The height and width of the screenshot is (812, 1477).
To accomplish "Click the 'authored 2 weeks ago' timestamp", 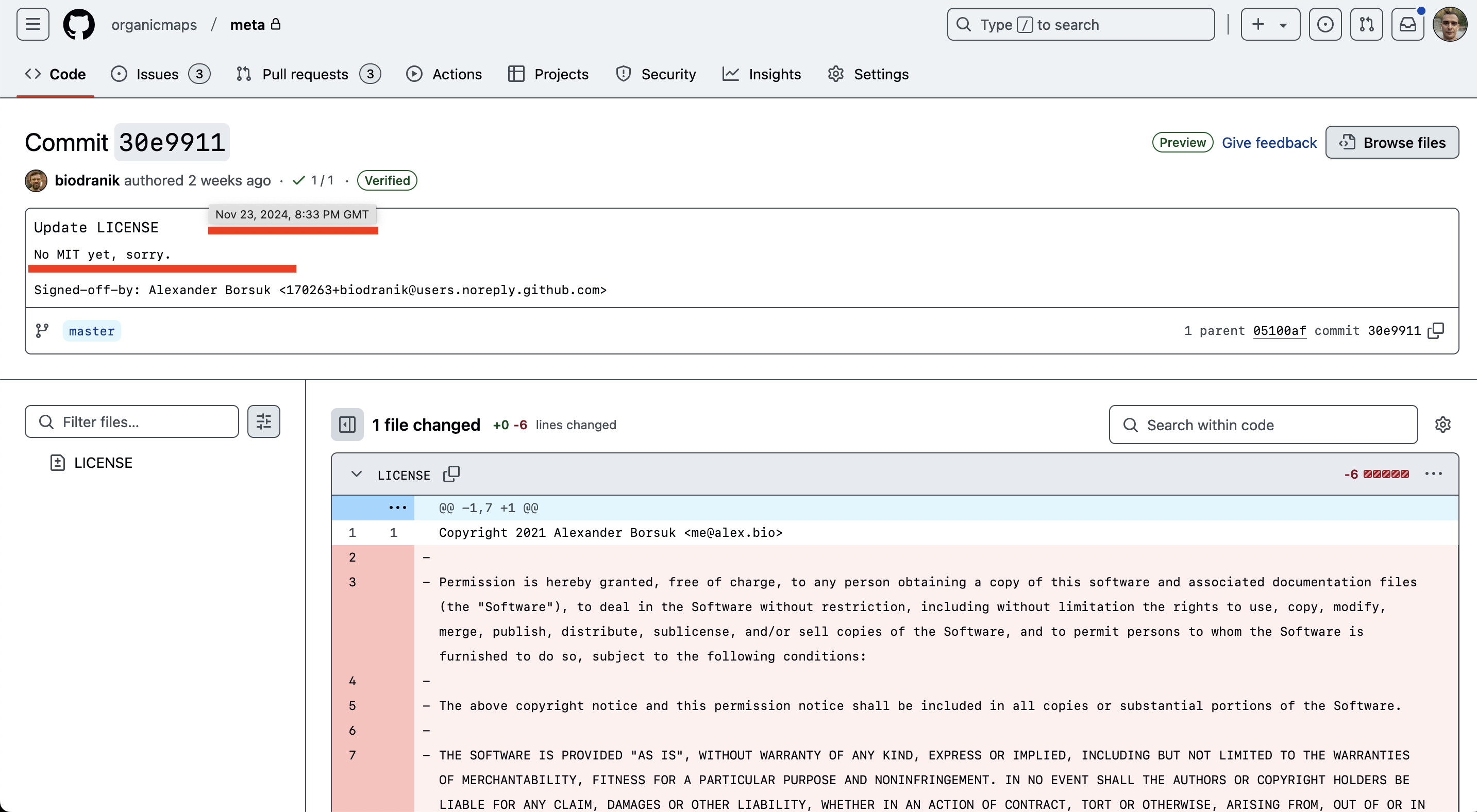I will (x=197, y=180).
